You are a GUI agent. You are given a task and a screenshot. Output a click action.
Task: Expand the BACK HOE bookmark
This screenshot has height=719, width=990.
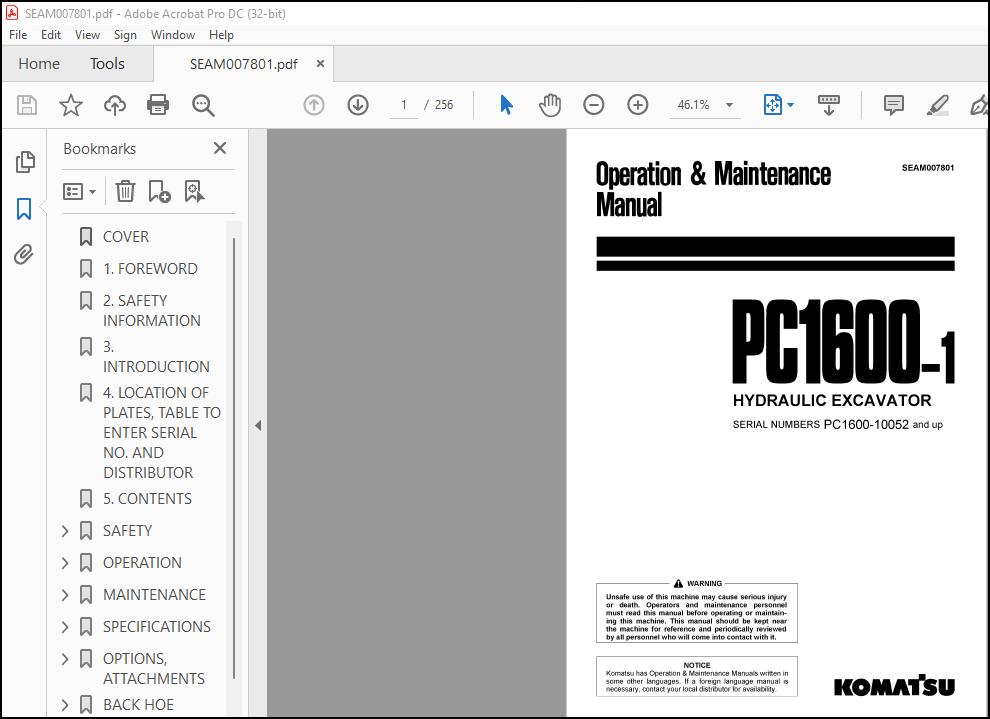(x=65, y=705)
